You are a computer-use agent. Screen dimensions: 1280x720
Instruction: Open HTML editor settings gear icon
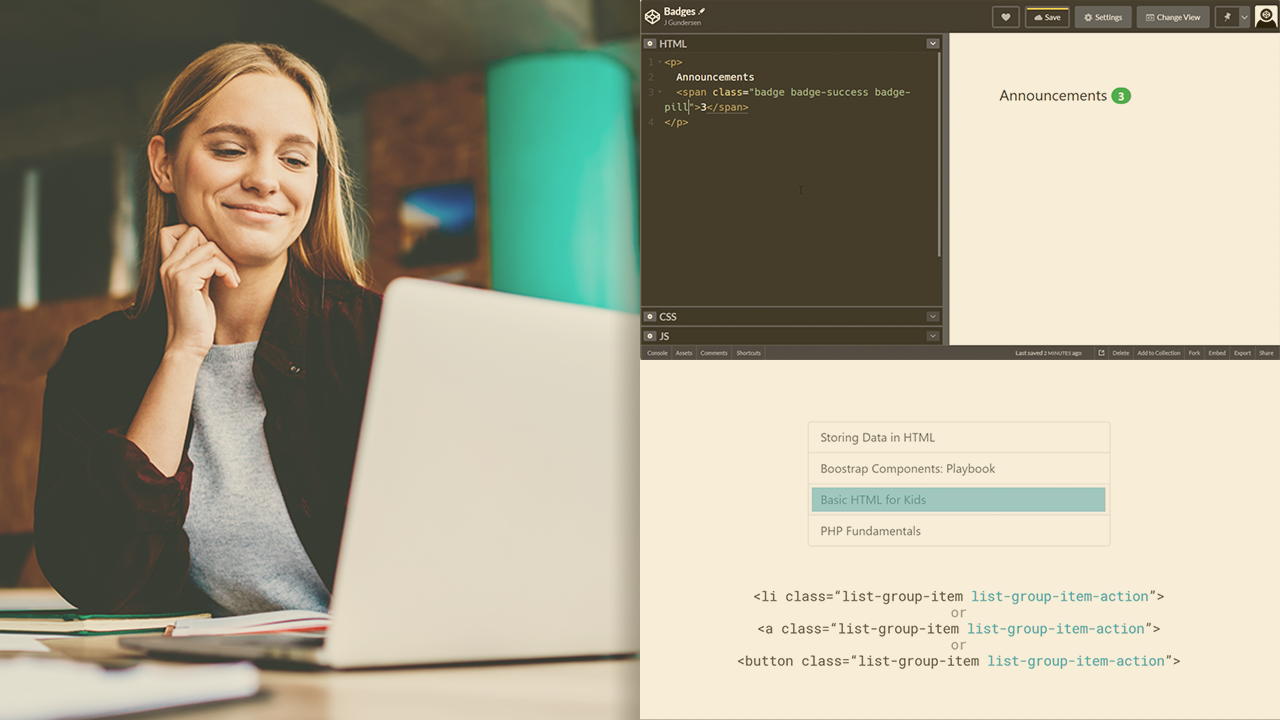(x=650, y=44)
